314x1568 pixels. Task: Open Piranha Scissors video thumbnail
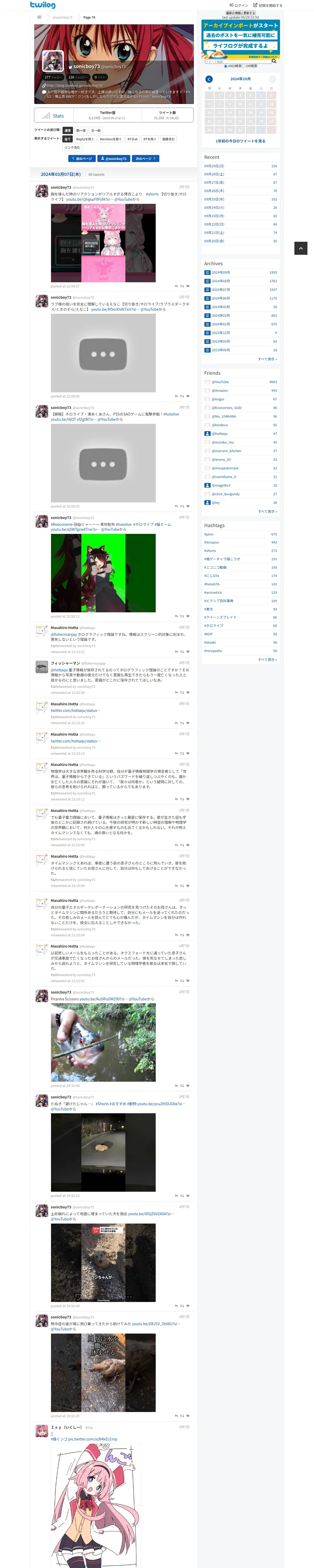coord(103,1043)
